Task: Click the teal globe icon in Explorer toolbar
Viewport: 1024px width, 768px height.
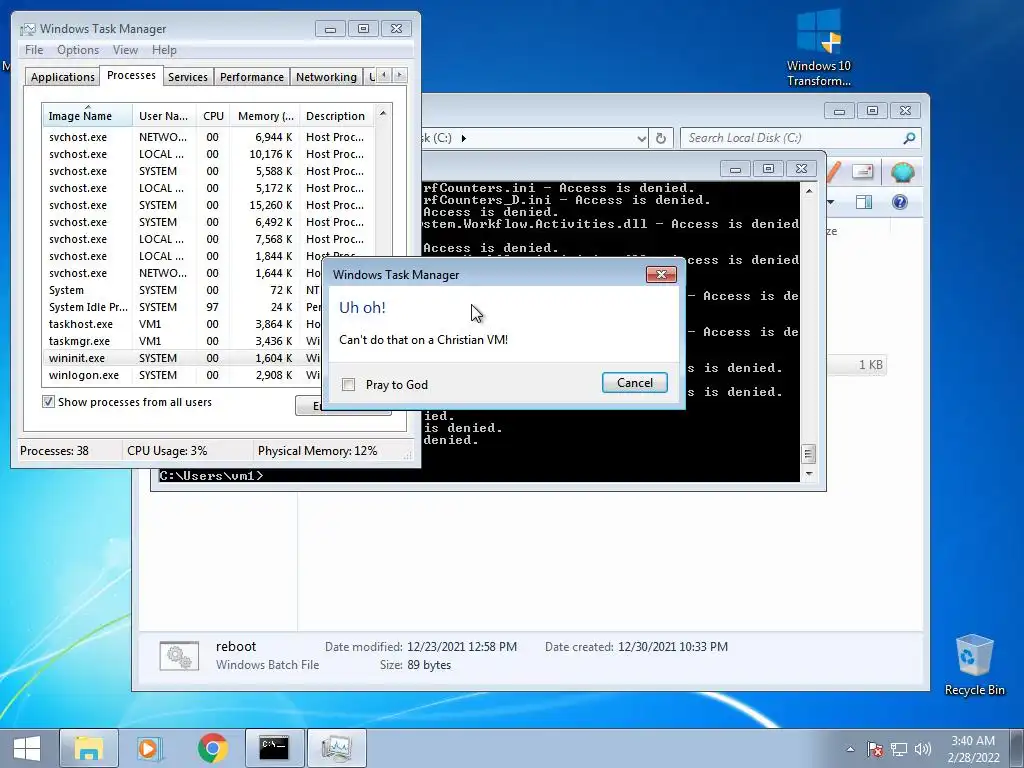Action: point(903,172)
